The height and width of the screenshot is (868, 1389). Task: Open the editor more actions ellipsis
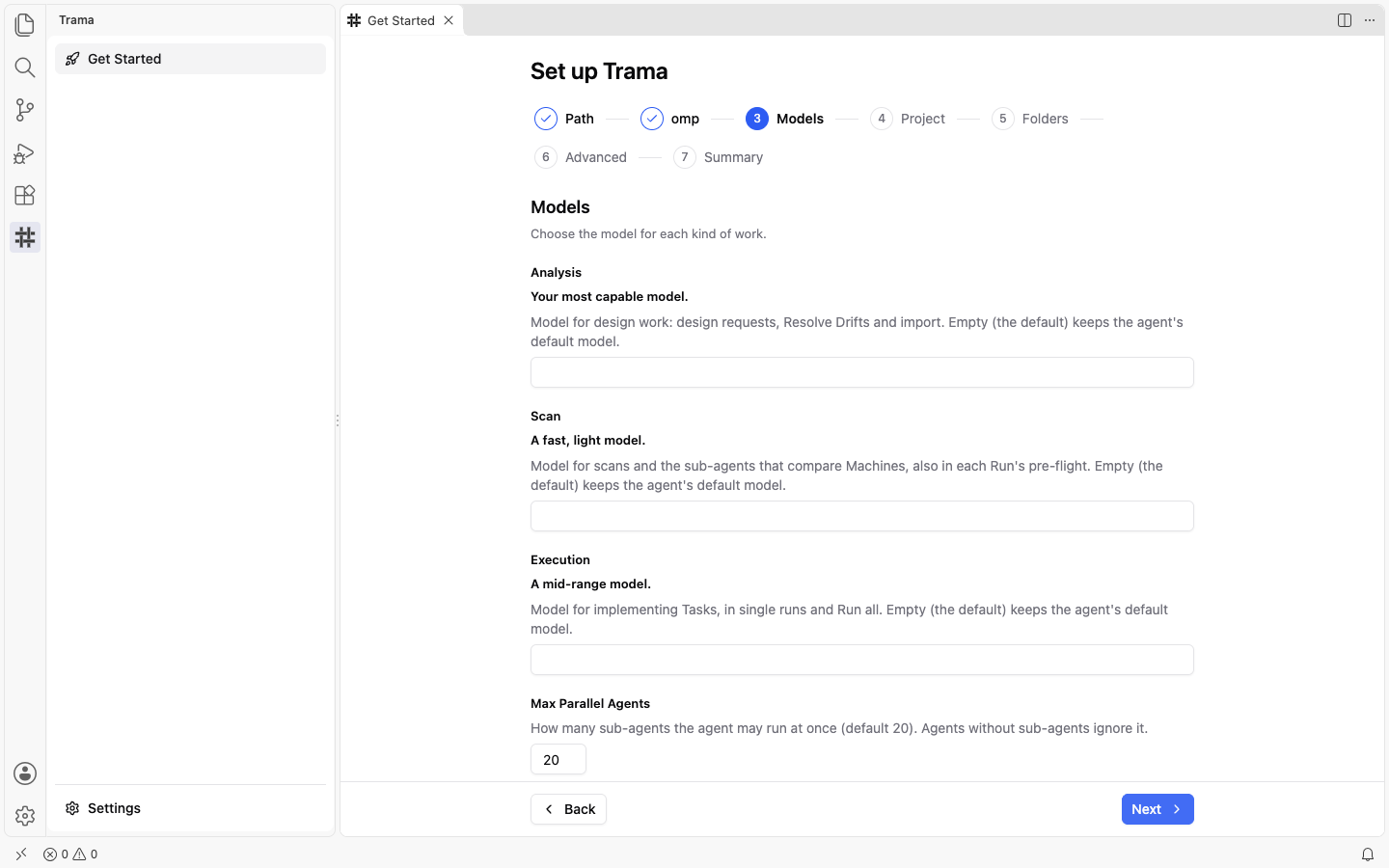click(1370, 20)
